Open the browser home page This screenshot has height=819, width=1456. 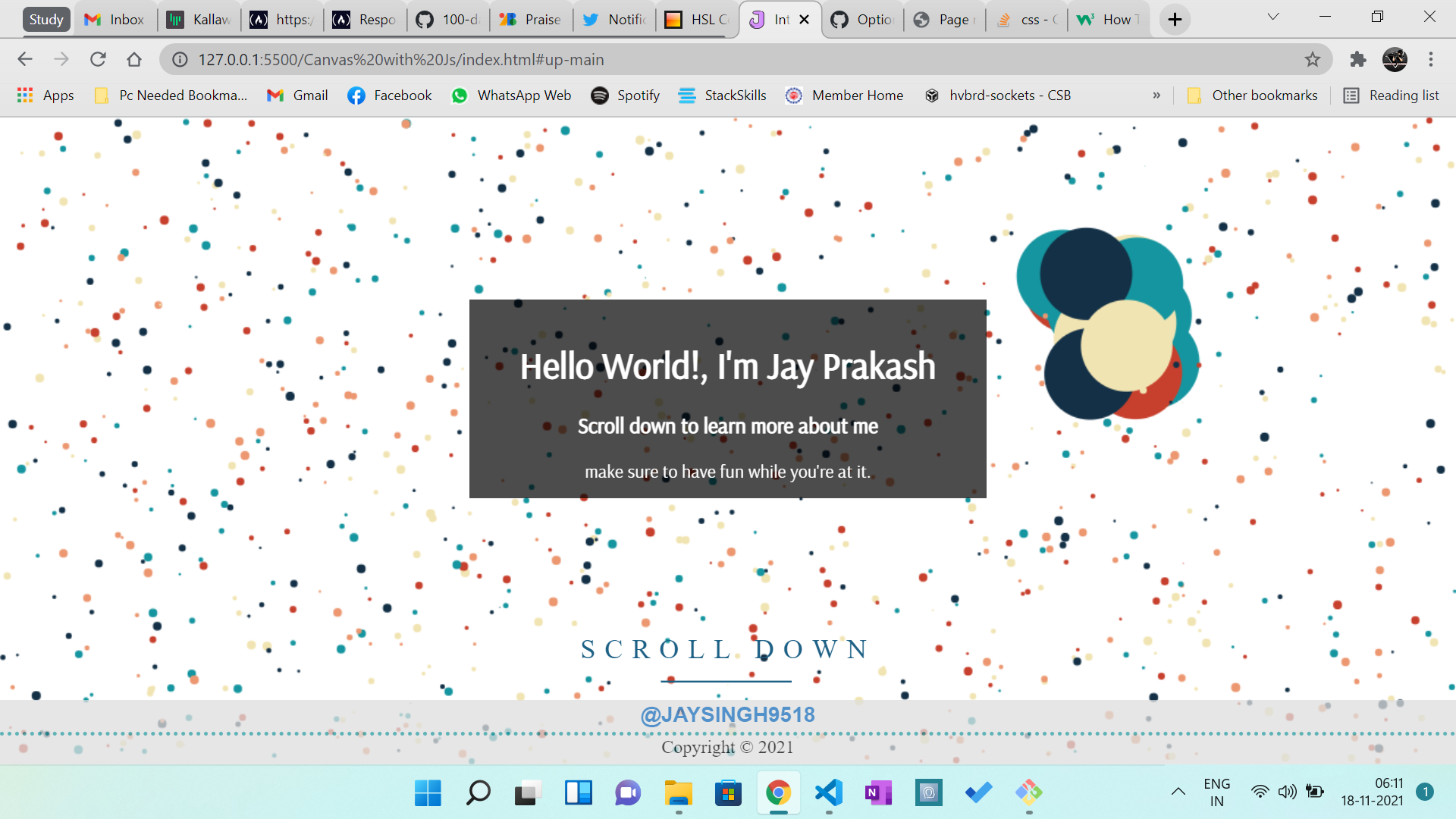click(x=134, y=59)
